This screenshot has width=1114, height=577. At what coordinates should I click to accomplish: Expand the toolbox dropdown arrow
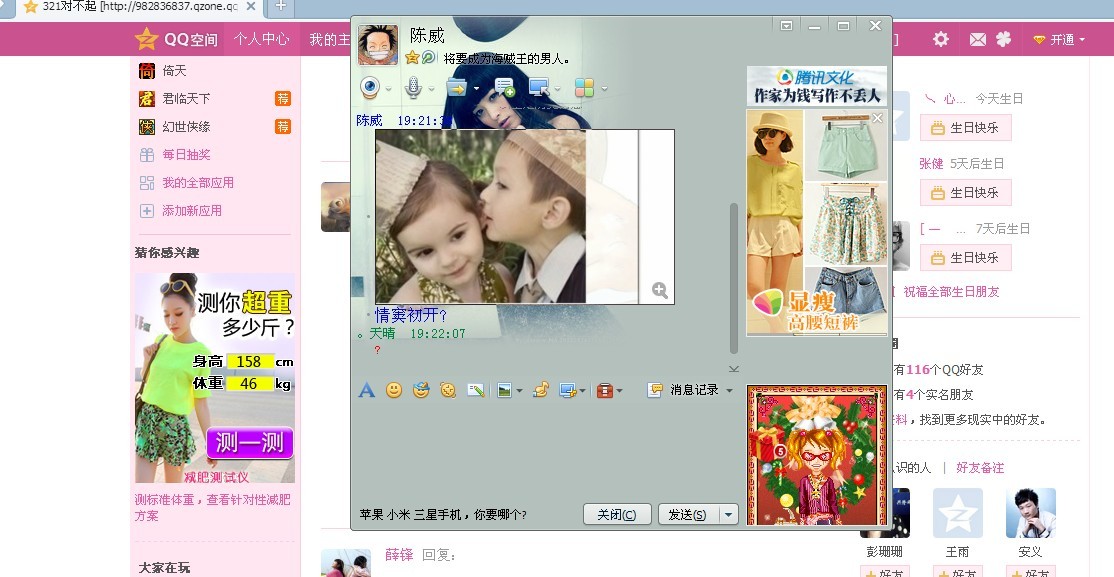[x=620, y=391]
